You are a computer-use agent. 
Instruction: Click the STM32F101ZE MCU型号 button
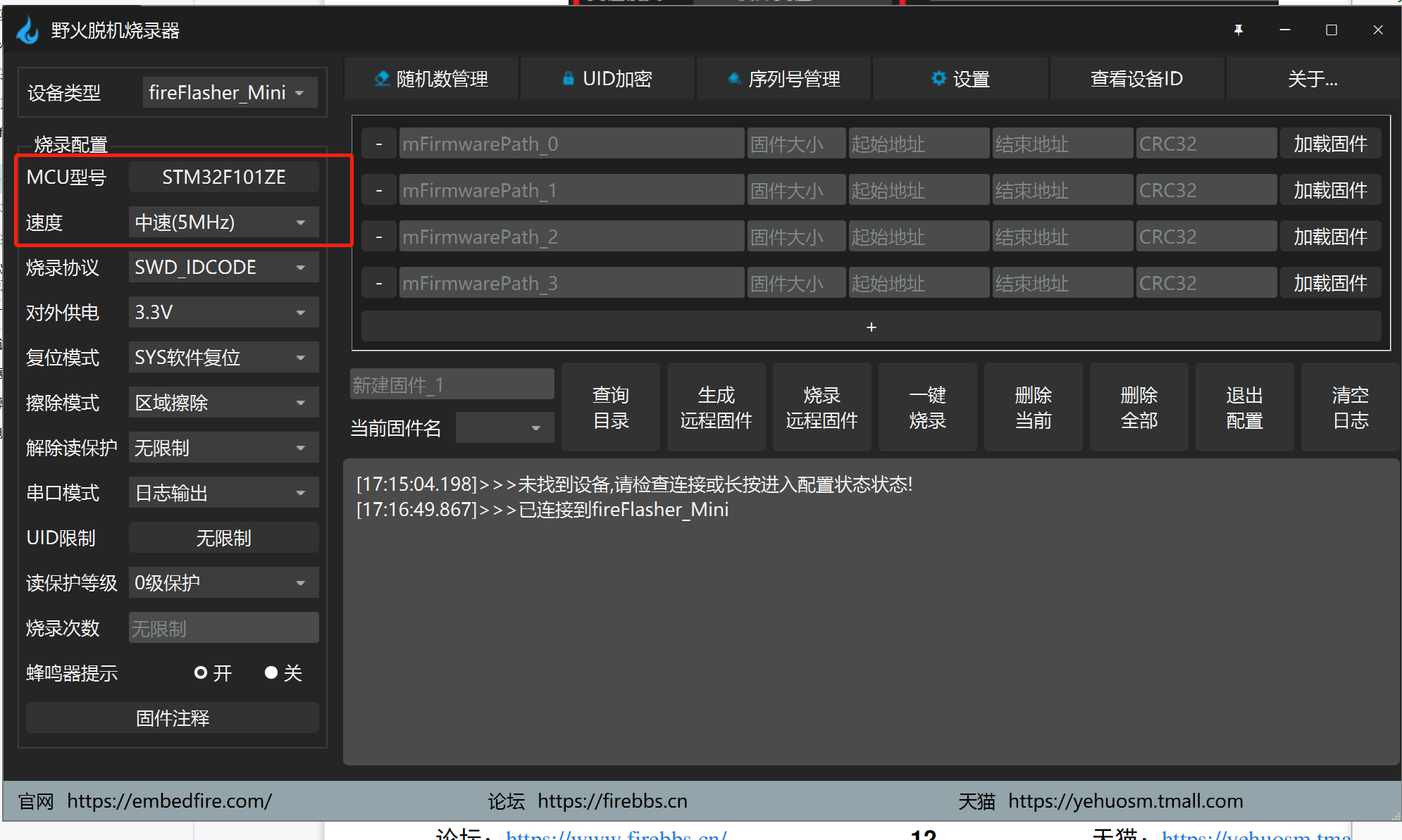223,177
